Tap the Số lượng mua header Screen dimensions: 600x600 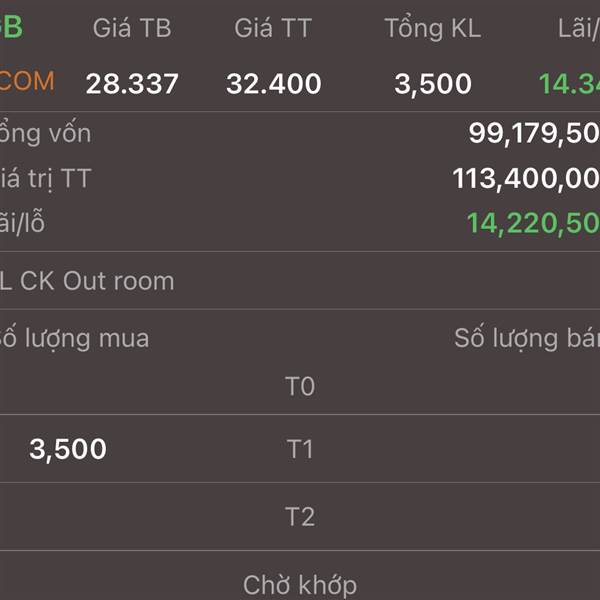pos(74,339)
